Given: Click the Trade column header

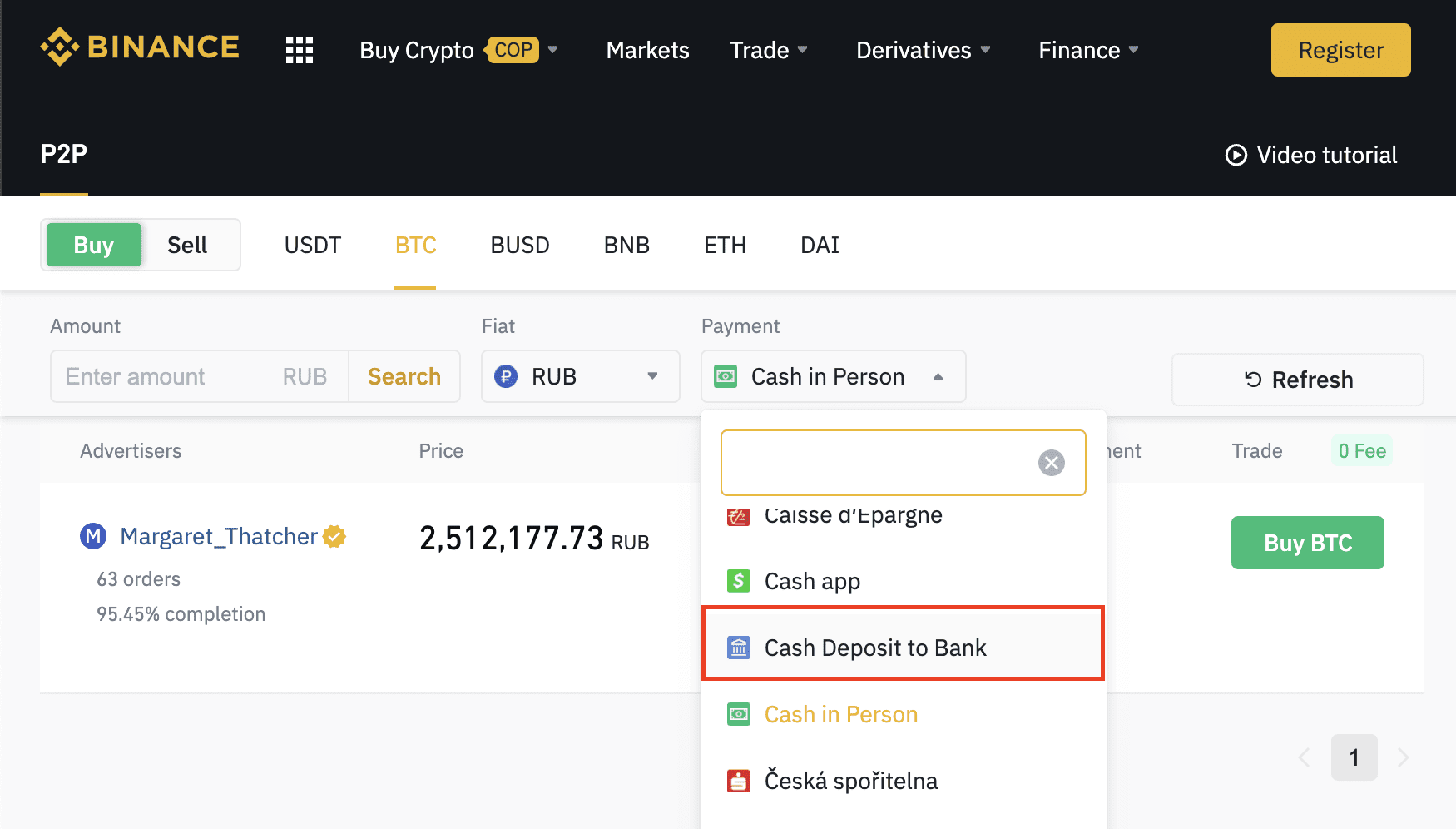Looking at the screenshot, I should [x=1257, y=451].
